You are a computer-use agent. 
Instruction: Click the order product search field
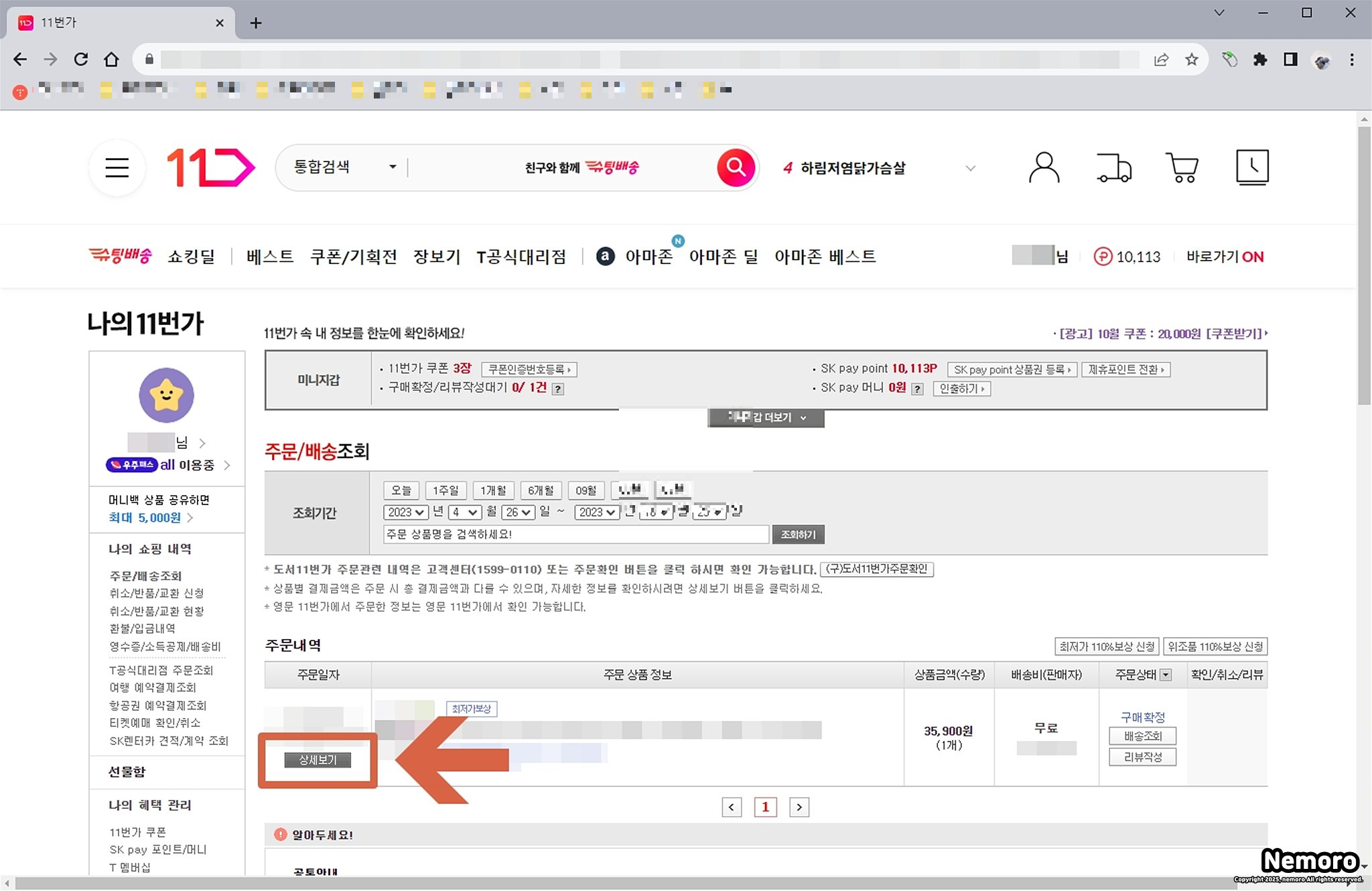pos(575,535)
